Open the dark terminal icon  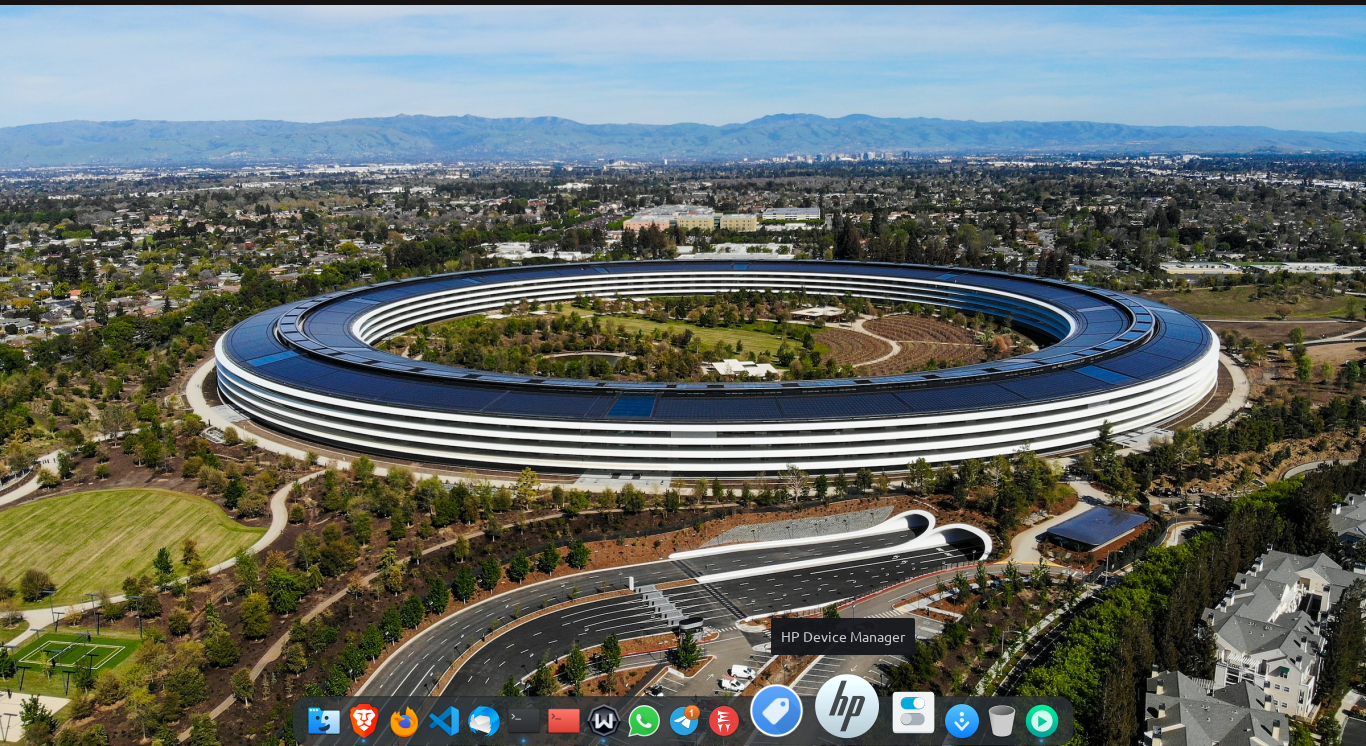pos(524,720)
